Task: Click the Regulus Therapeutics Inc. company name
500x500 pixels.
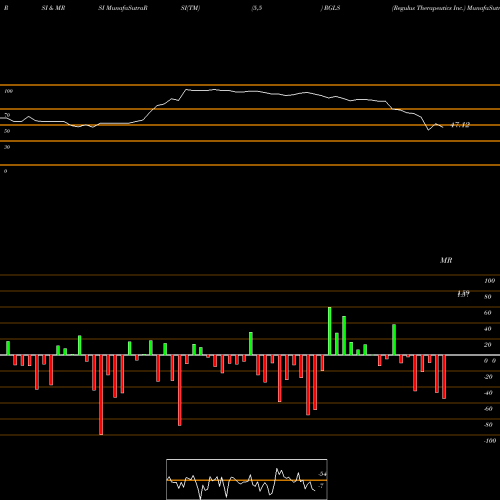Action: 428,8
